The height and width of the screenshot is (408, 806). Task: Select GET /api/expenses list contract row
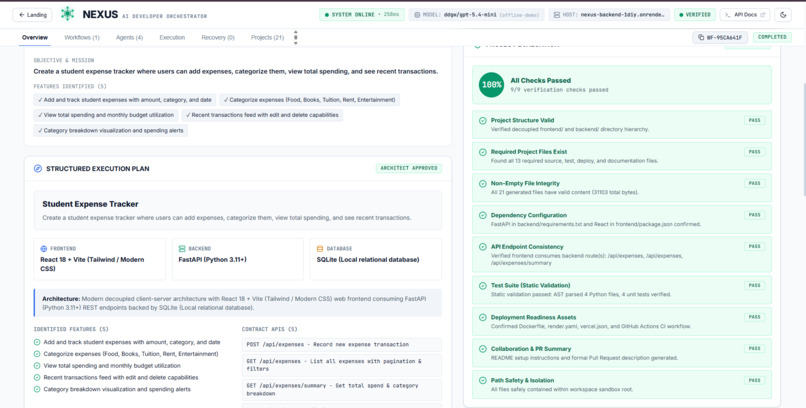pos(342,365)
